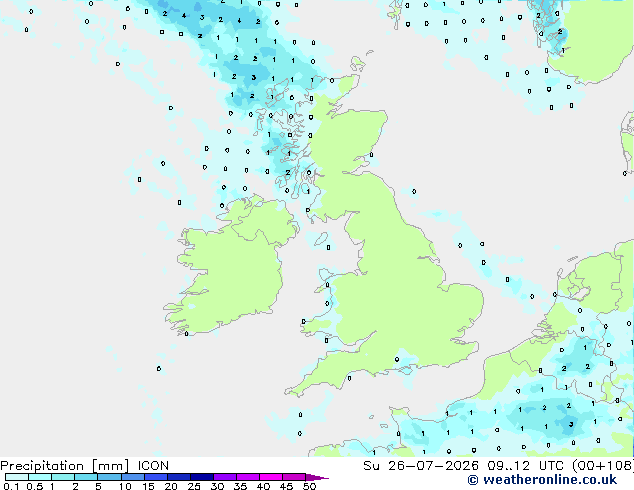Click the '25' legend scale label
Viewport: 634px width, 490px height.
coord(194,486)
